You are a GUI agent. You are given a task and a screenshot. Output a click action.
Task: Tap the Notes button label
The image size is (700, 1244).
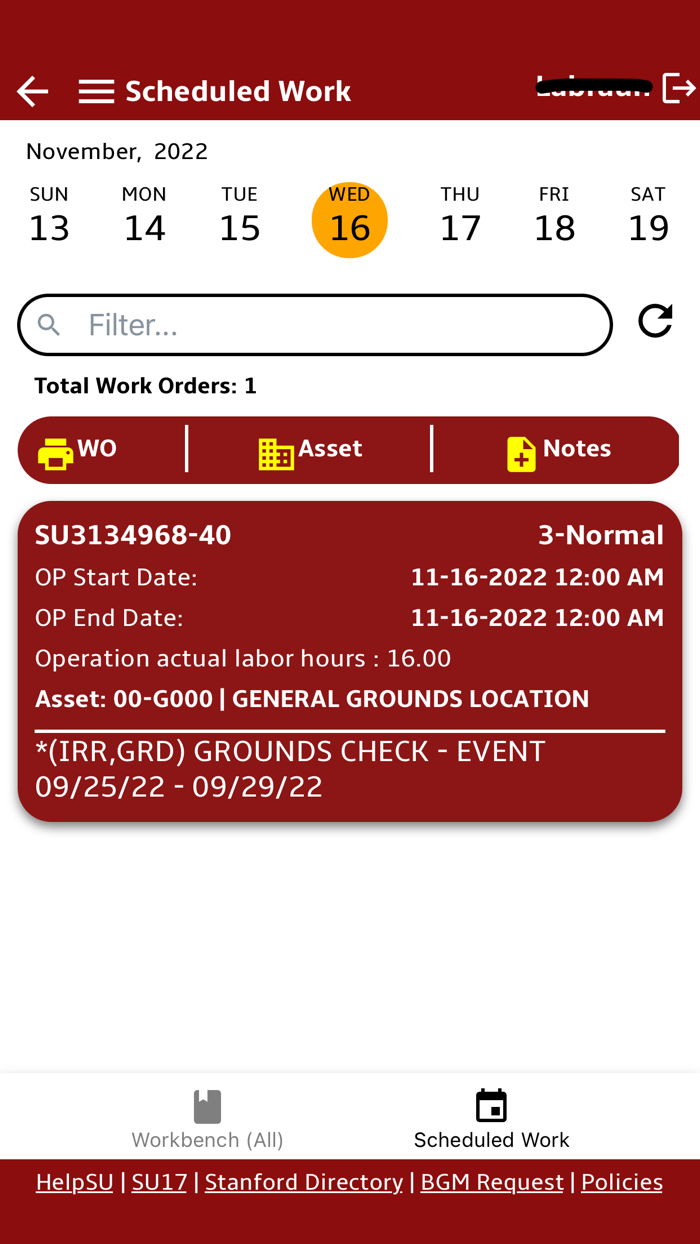577,448
